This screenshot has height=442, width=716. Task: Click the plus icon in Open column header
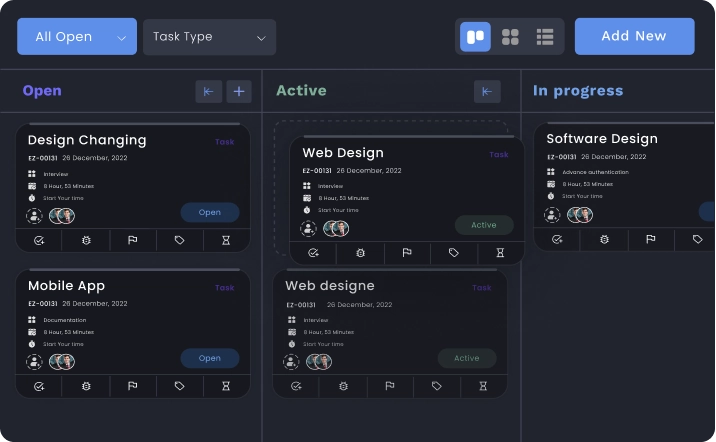point(238,92)
